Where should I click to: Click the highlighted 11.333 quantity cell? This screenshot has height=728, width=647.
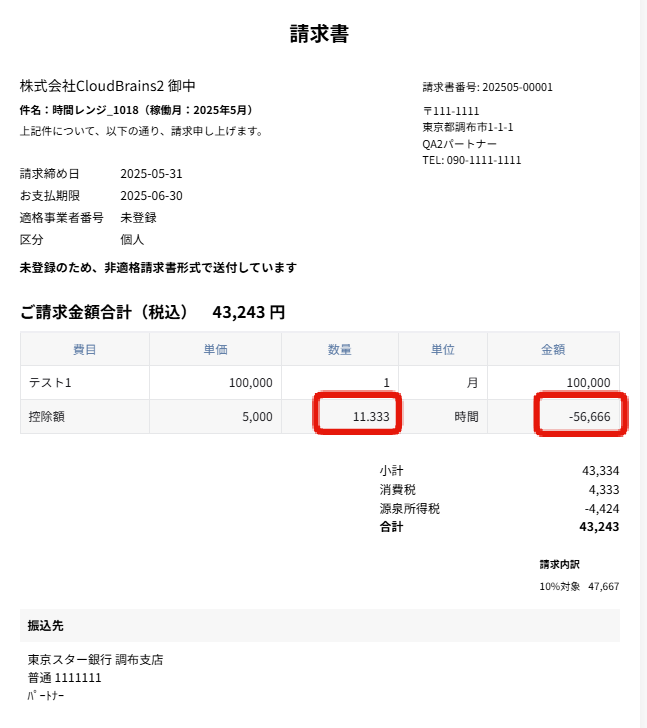pos(358,416)
